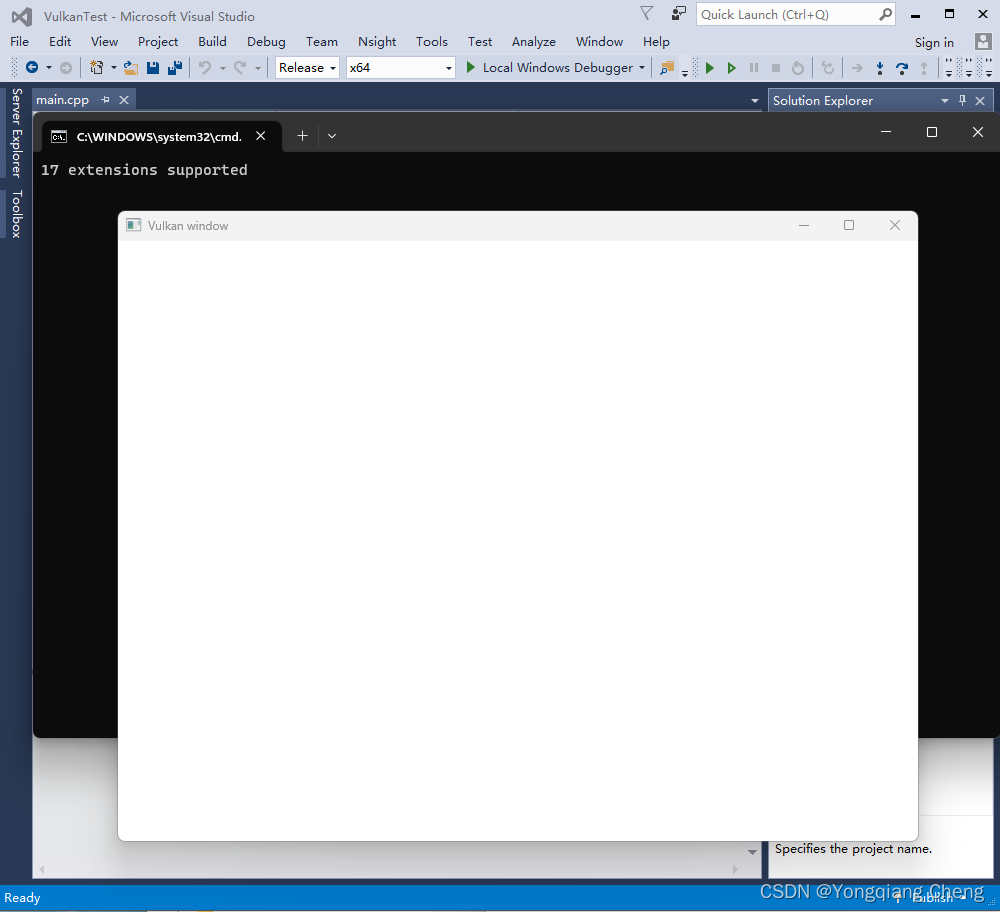Close the cmd.exe terminal tab
Image resolution: width=1000 pixels, height=912 pixels.
point(260,136)
